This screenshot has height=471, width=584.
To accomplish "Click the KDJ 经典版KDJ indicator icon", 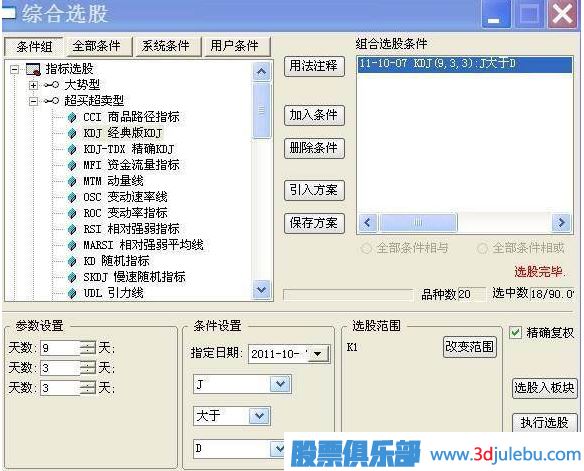I will coord(72,134).
